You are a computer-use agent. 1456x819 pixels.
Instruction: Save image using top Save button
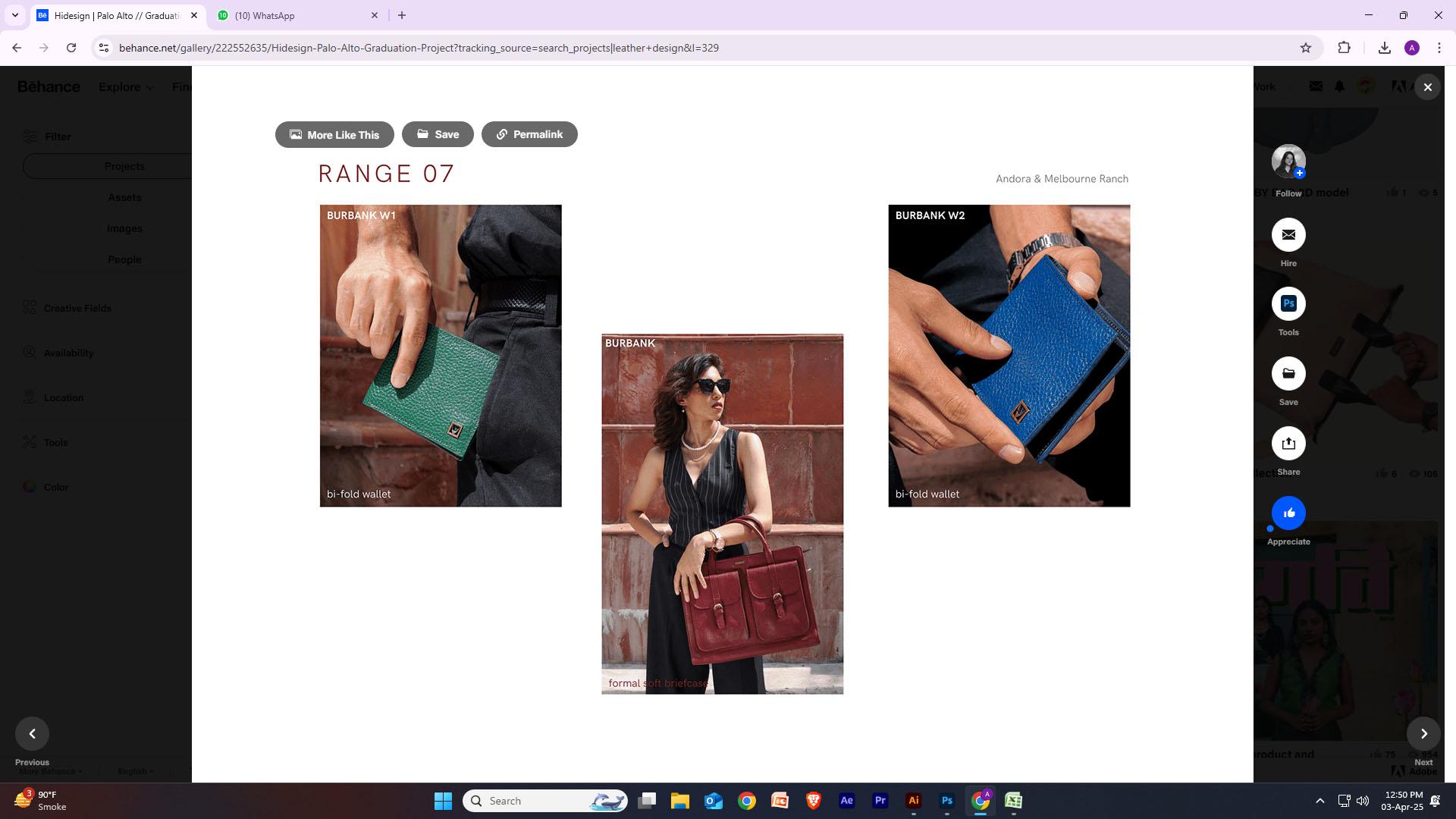(x=438, y=134)
